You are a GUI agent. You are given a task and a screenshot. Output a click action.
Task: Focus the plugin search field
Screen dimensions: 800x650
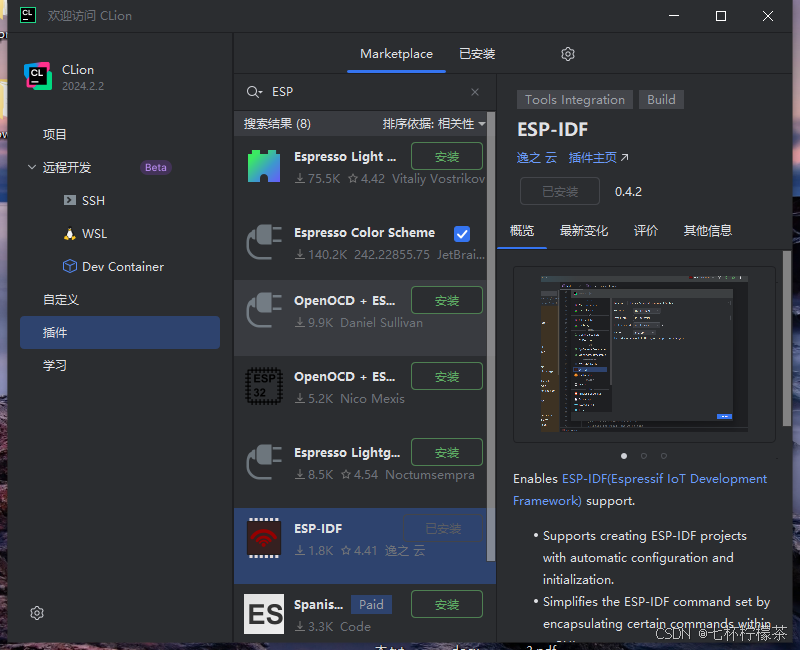365,92
